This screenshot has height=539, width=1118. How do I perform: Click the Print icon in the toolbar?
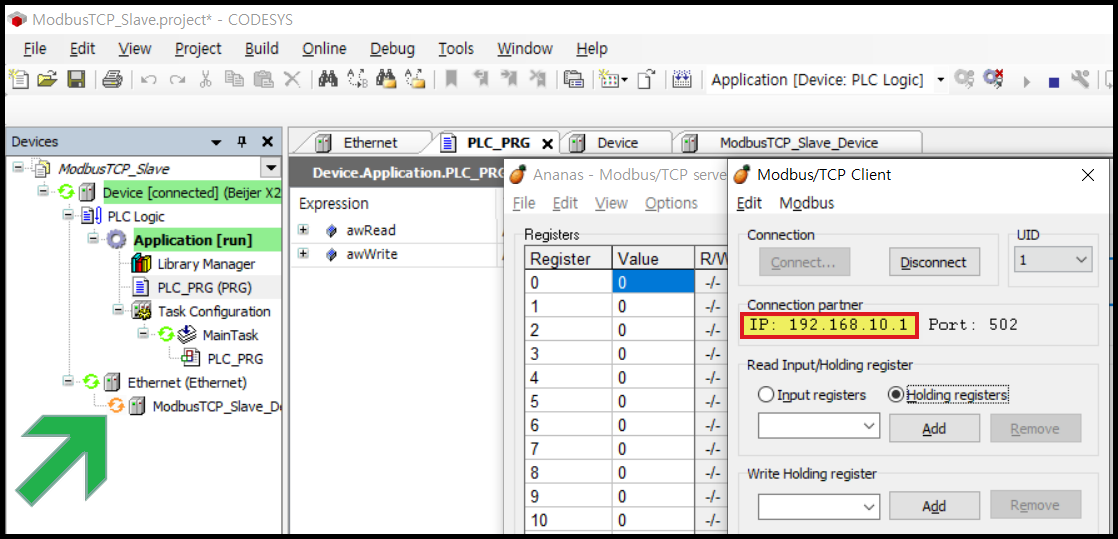point(113,79)
